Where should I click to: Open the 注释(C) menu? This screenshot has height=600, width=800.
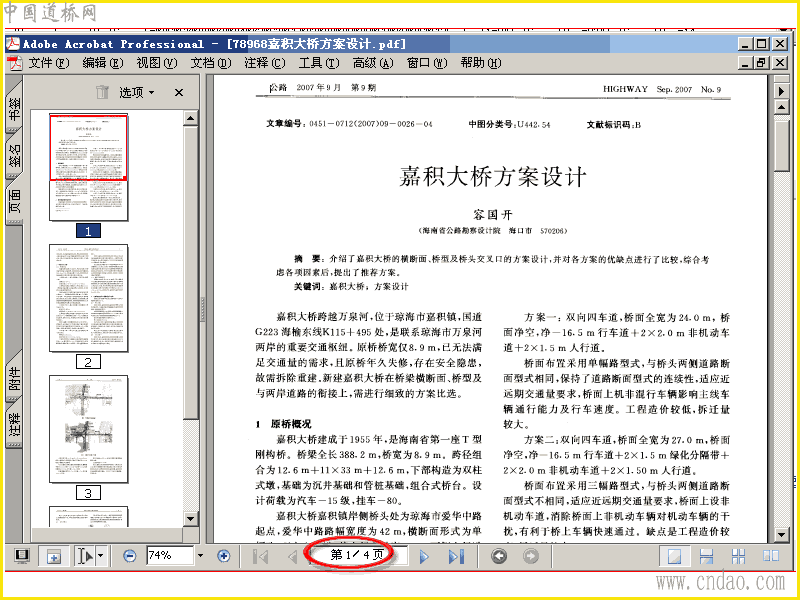pos(265,63)
